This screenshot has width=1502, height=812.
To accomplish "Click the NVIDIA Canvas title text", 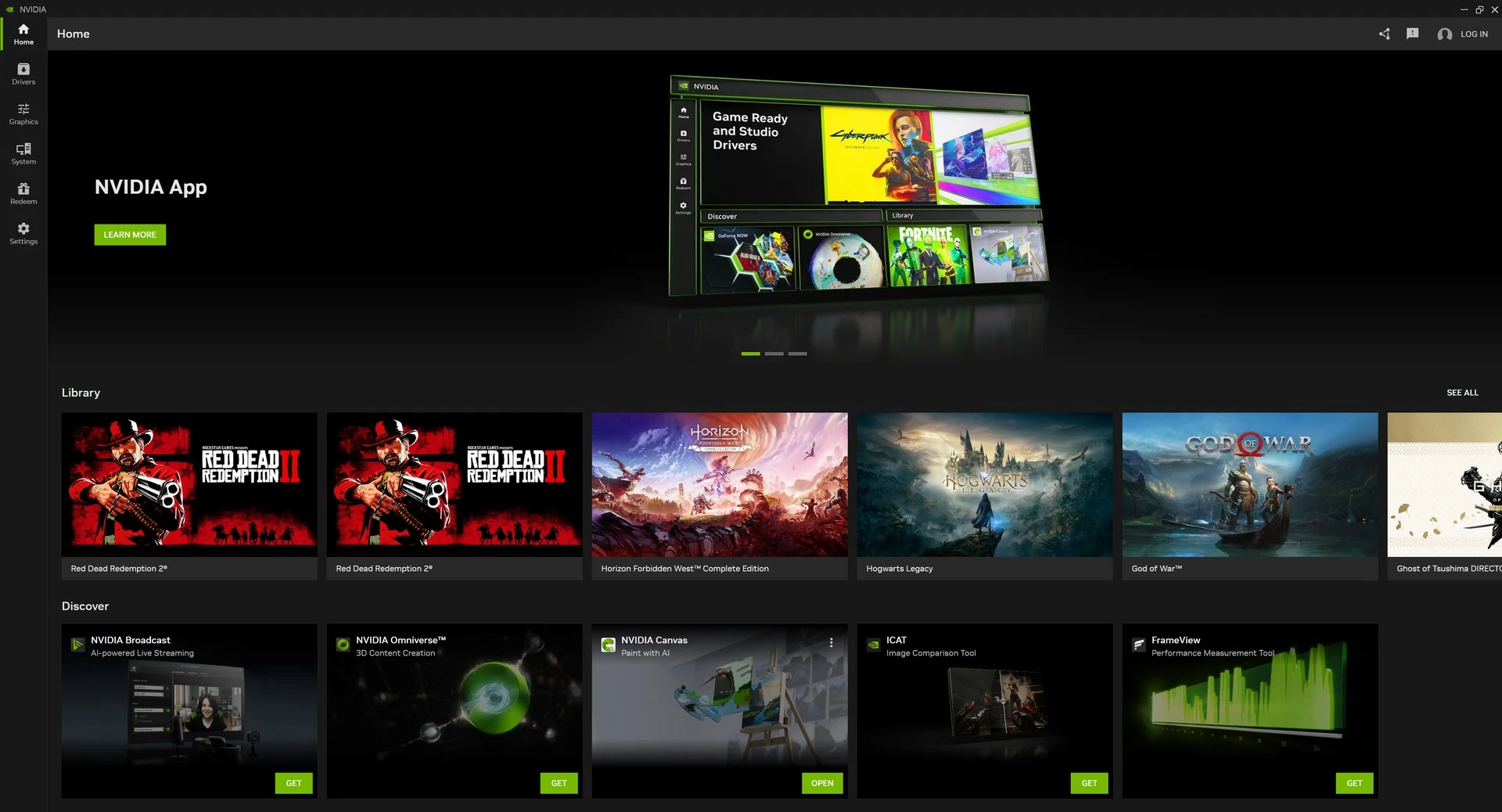I will click(654, 640).
